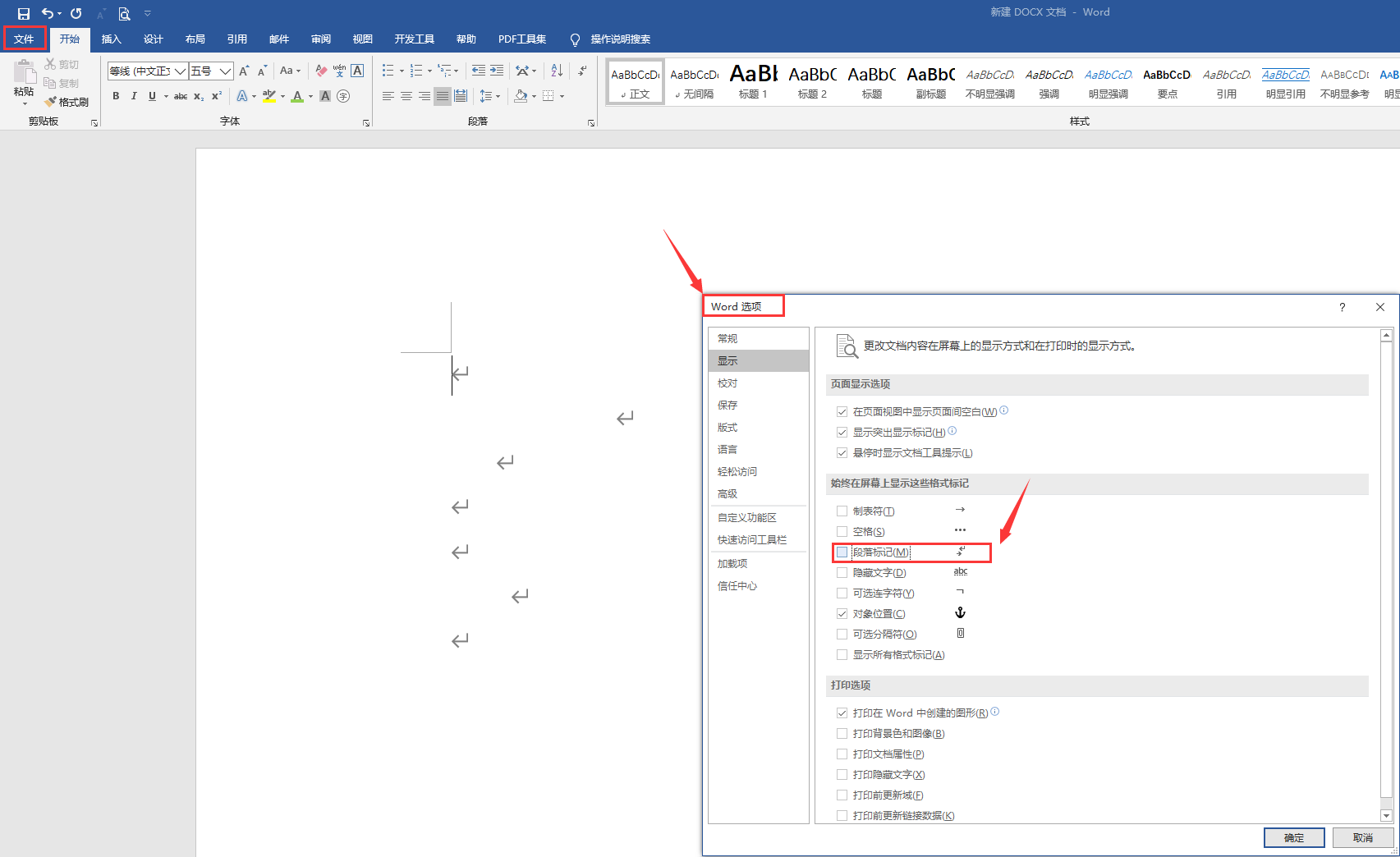Image resolution: width=1400 pixels, height=857 pixels.
Task: Open the 文件 tab
Action: 24,39
